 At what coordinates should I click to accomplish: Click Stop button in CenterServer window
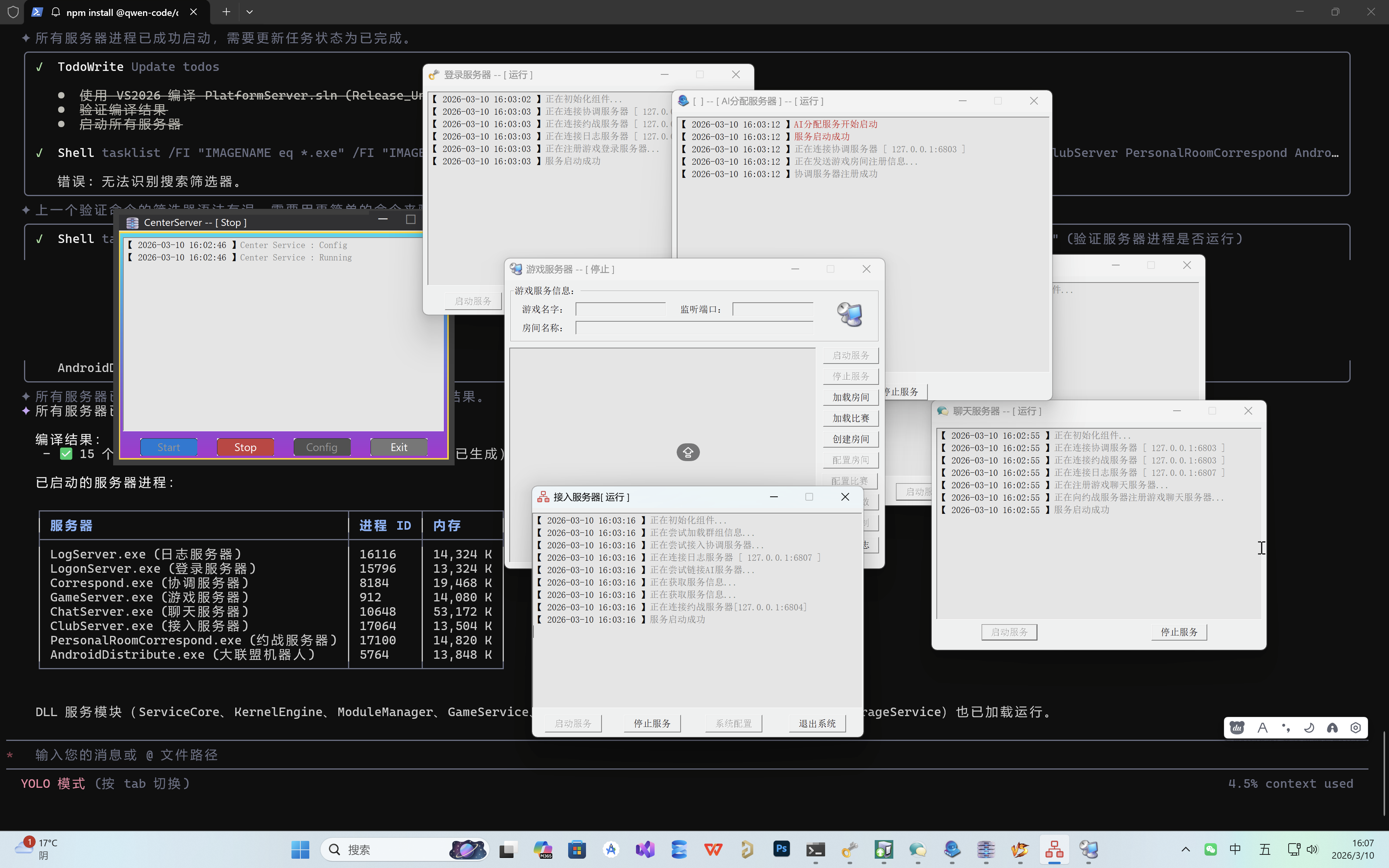(x=245, y=447)
